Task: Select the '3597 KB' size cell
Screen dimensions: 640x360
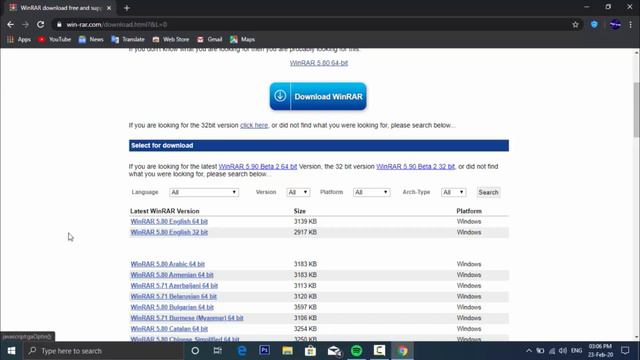Action: coord(305,307)
